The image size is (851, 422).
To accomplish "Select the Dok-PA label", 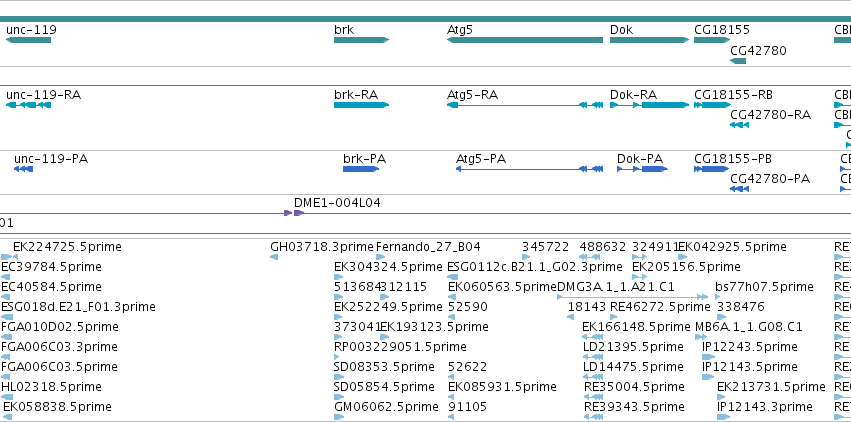I will [640, 159].
